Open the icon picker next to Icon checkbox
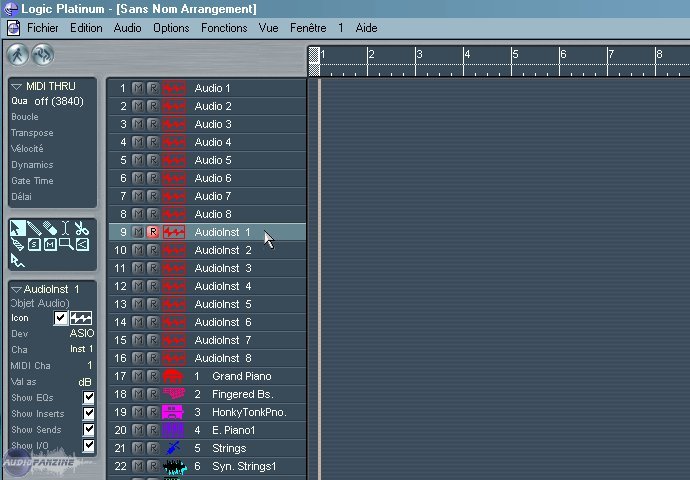Screen dimensions: 690x480 (81, 318)
